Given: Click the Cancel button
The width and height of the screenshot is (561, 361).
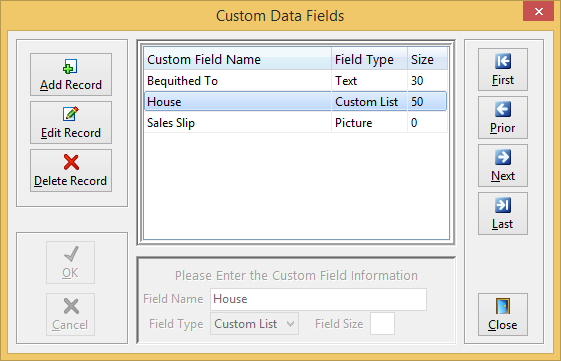Looking at the screenshot, I should click(70, 314).
